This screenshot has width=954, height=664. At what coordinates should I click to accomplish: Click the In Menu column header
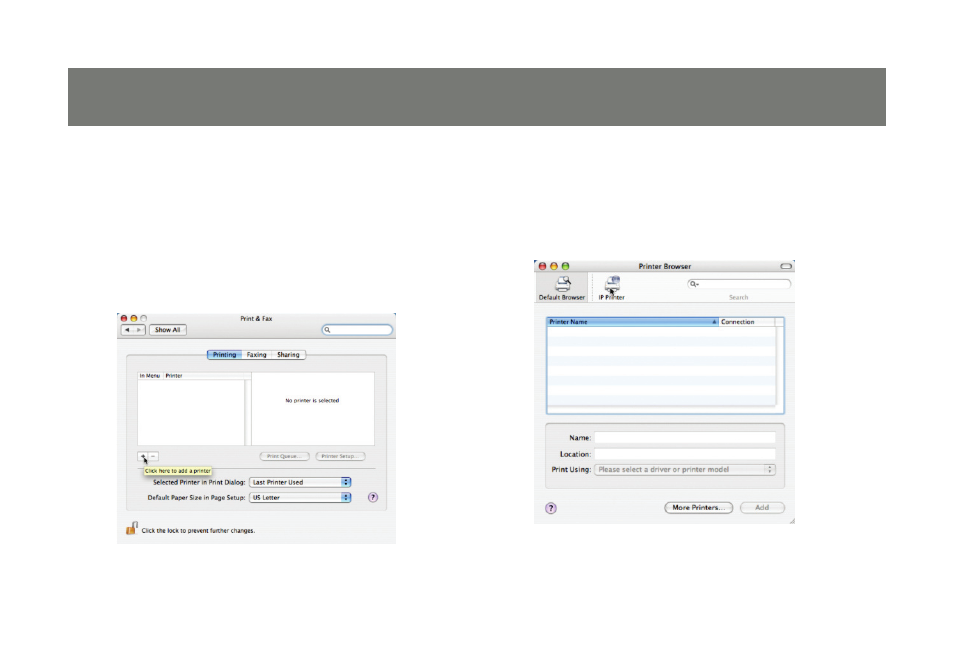pyautogui.click(x=150, y=376)
